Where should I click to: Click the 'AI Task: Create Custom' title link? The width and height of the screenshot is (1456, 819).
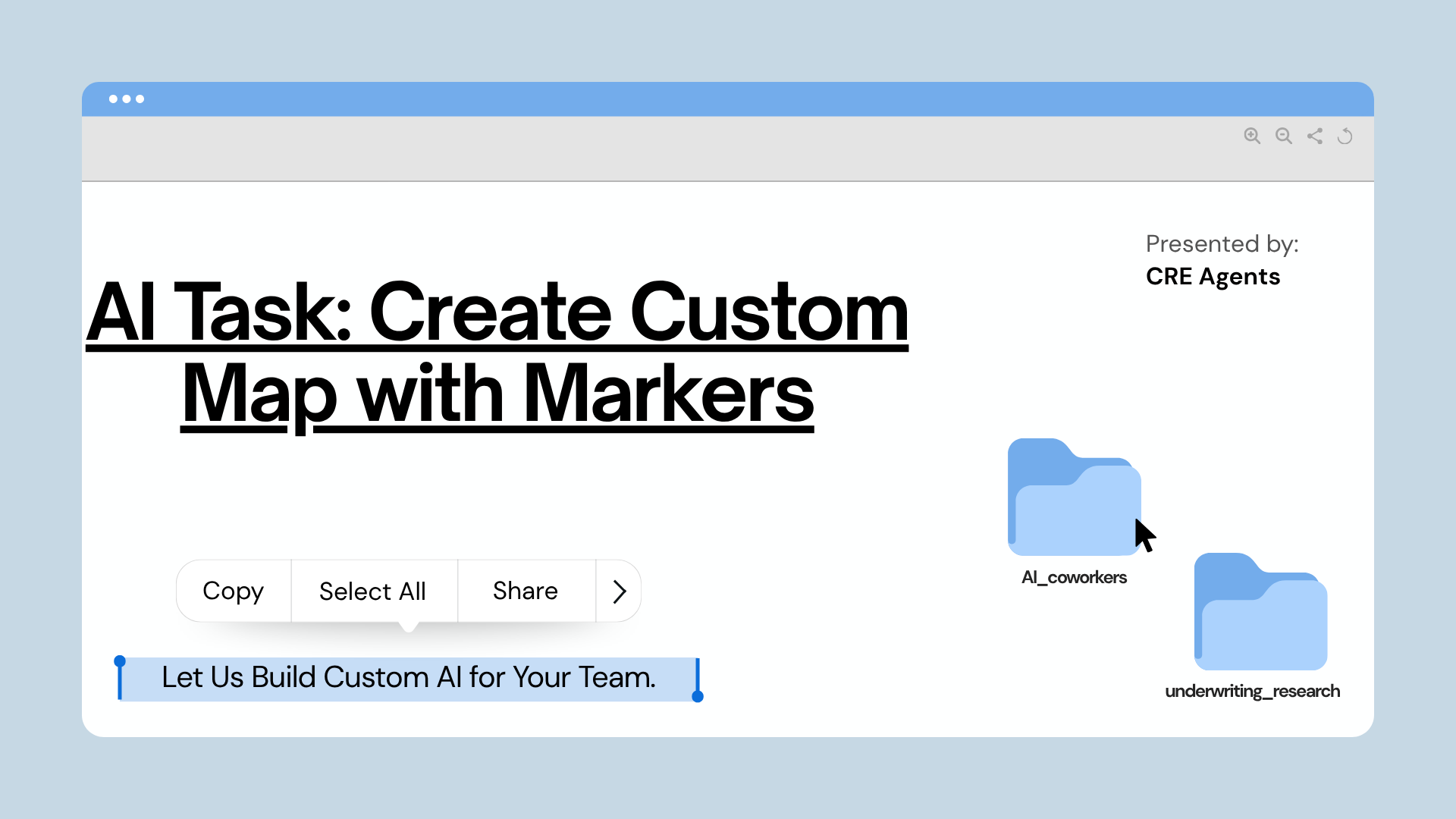tap(497, 312)
